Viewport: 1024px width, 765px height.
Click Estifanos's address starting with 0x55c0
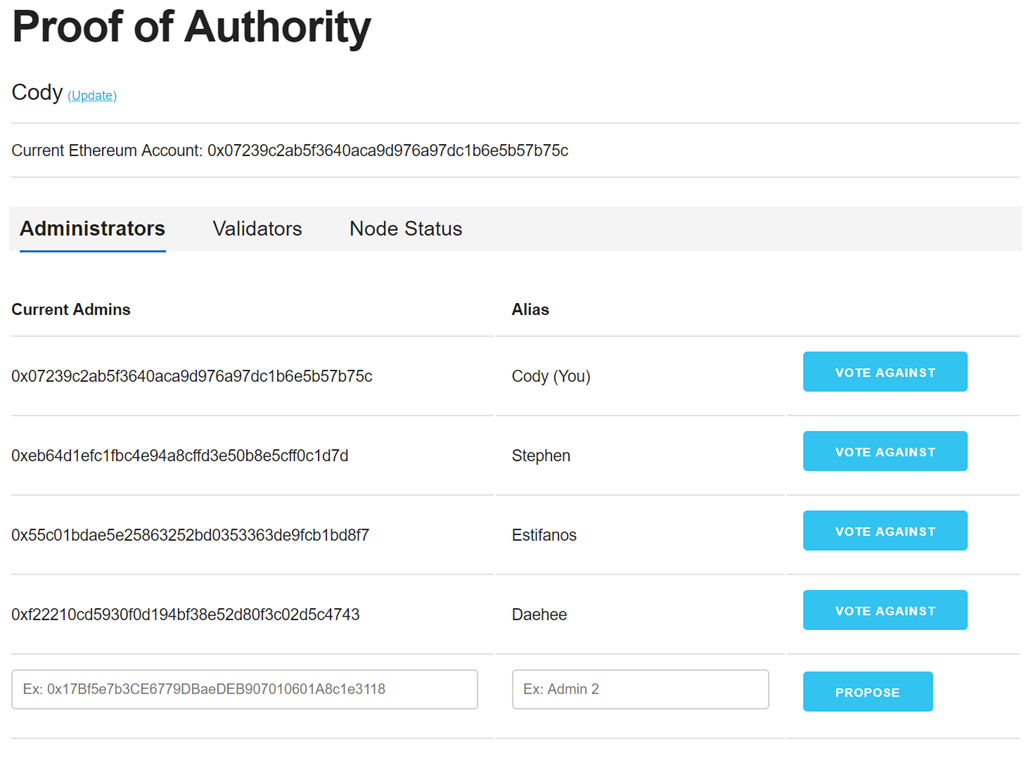(190, 536)
